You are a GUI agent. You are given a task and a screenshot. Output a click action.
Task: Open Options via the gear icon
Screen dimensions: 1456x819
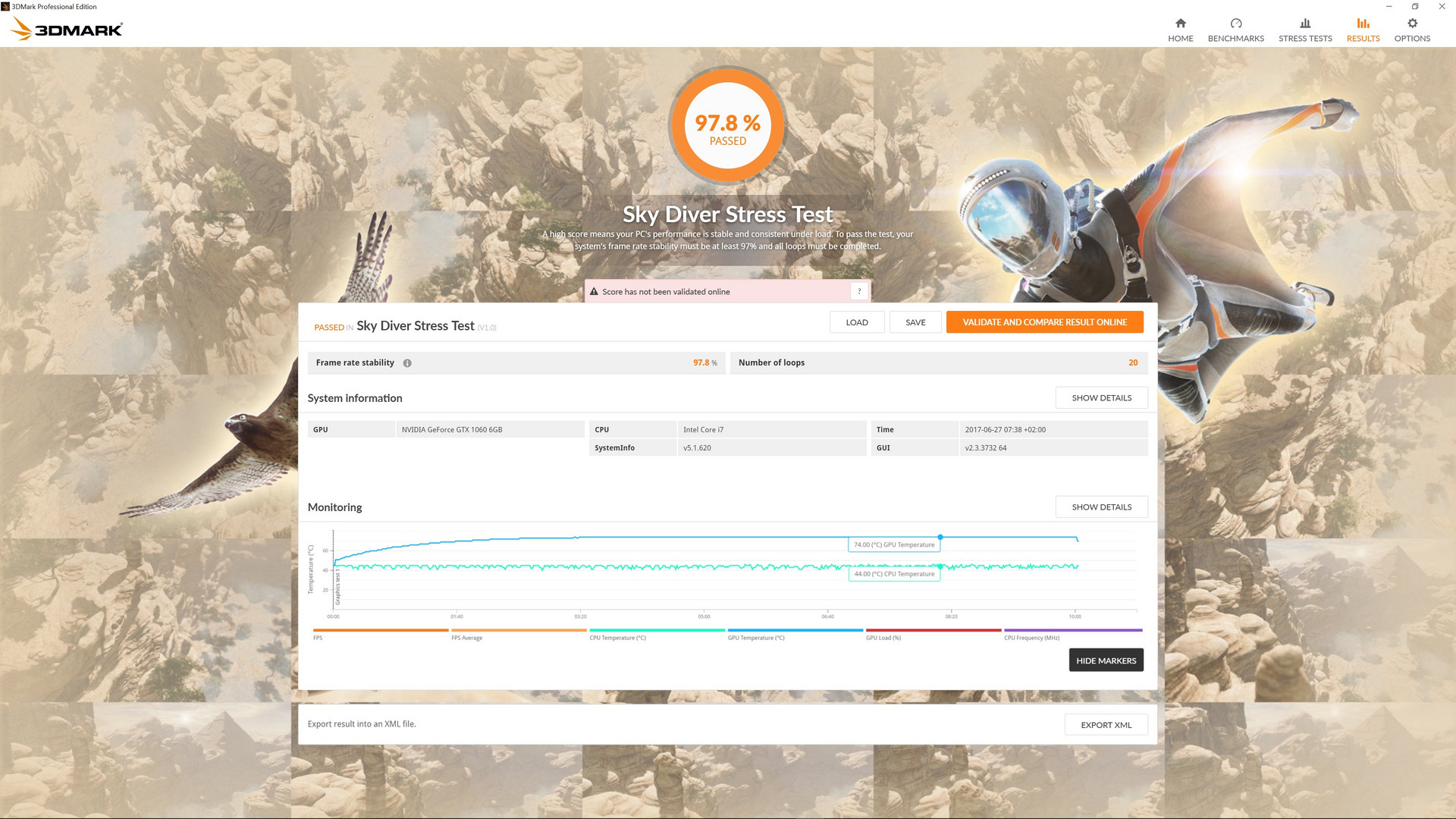(x=1411, y=24)
